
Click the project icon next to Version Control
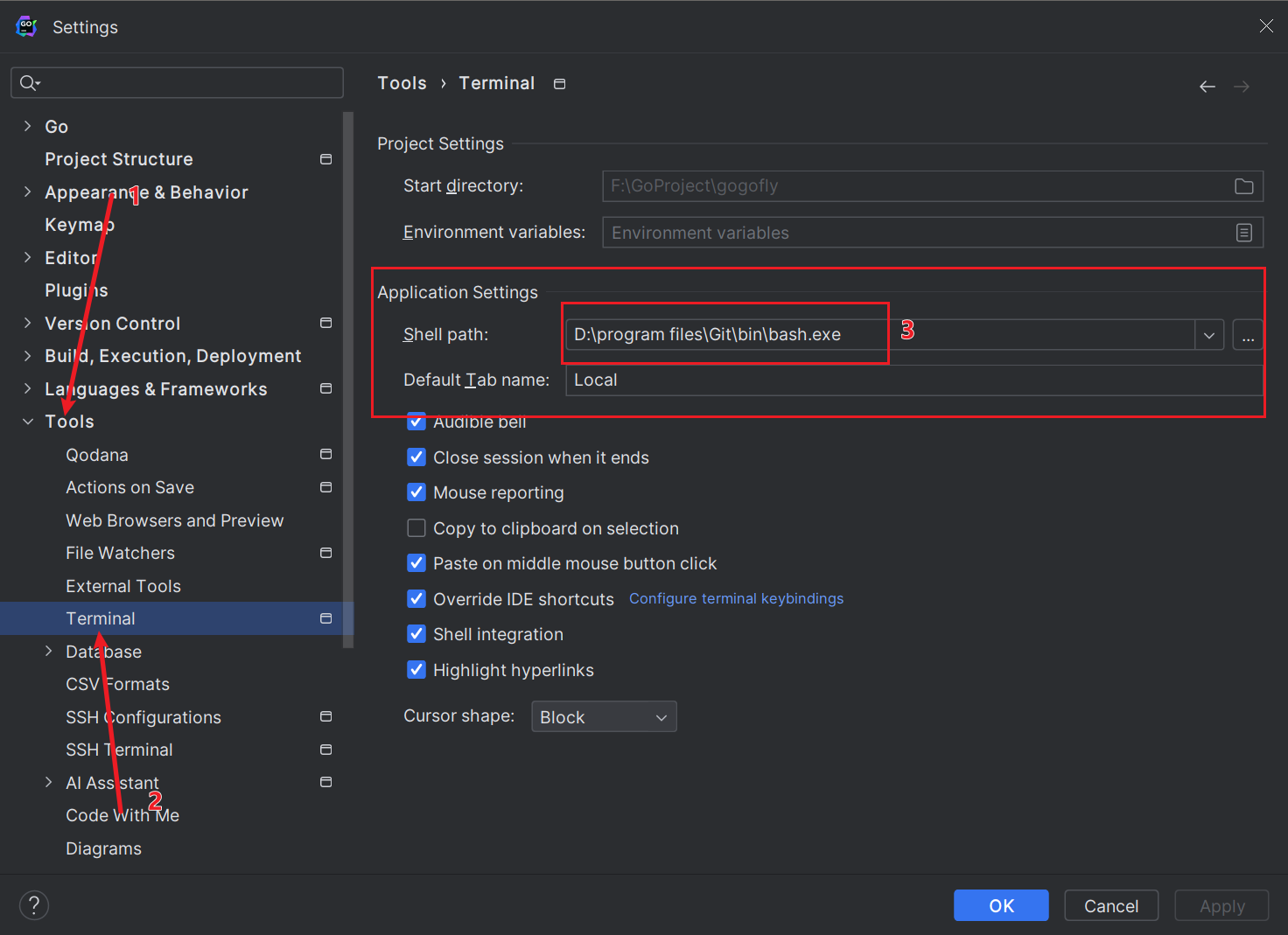(x=326, y=324)
